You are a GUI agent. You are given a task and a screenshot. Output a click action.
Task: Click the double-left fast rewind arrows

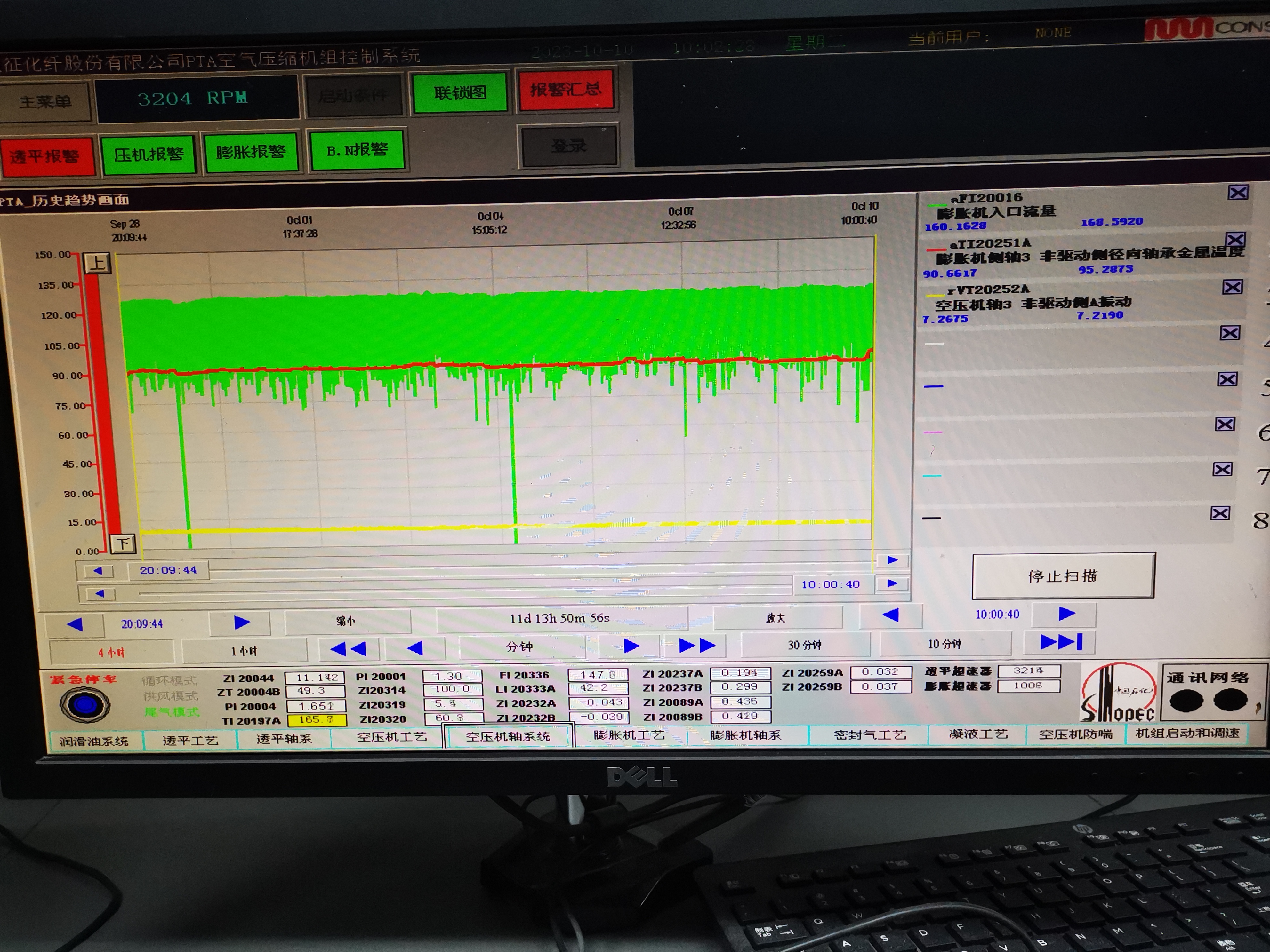348,649
